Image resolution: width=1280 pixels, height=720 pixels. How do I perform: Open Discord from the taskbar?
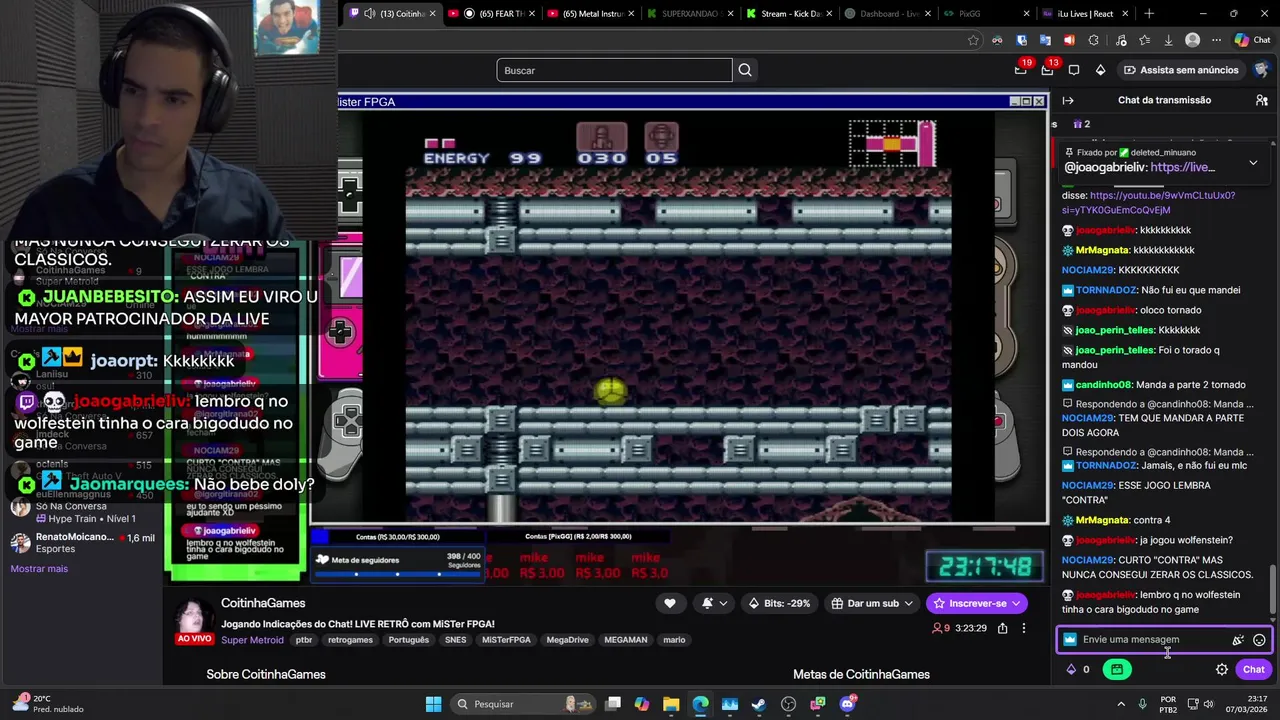[848, 704]
